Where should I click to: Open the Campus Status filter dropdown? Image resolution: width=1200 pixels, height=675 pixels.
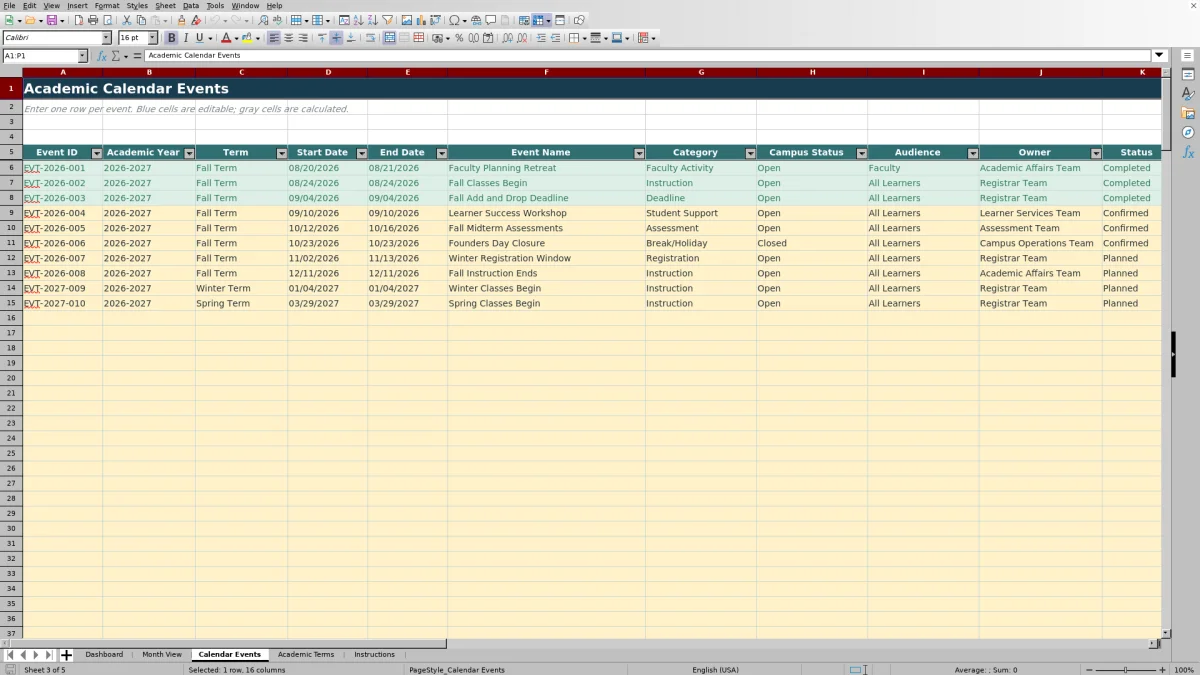tap(861, 153)
